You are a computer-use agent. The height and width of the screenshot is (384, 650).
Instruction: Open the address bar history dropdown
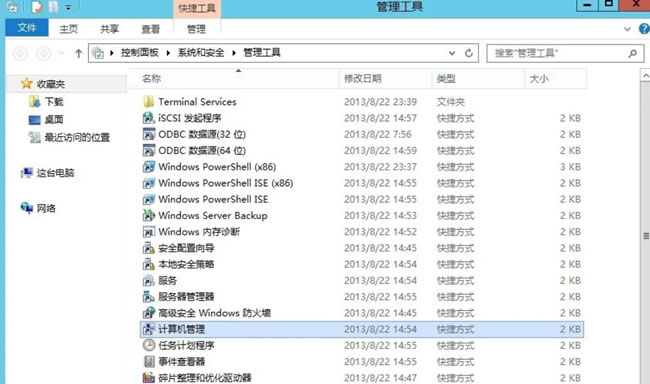(452, 53)
